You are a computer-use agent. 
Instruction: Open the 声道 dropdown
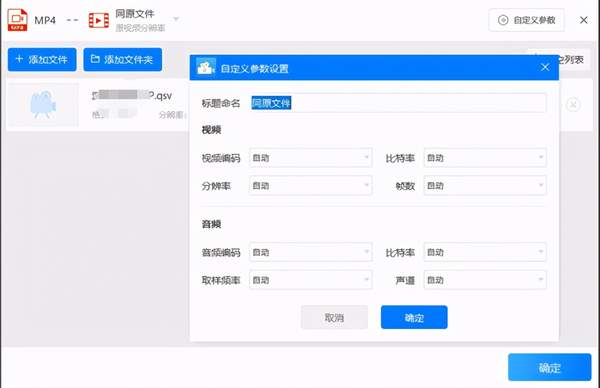485,280
